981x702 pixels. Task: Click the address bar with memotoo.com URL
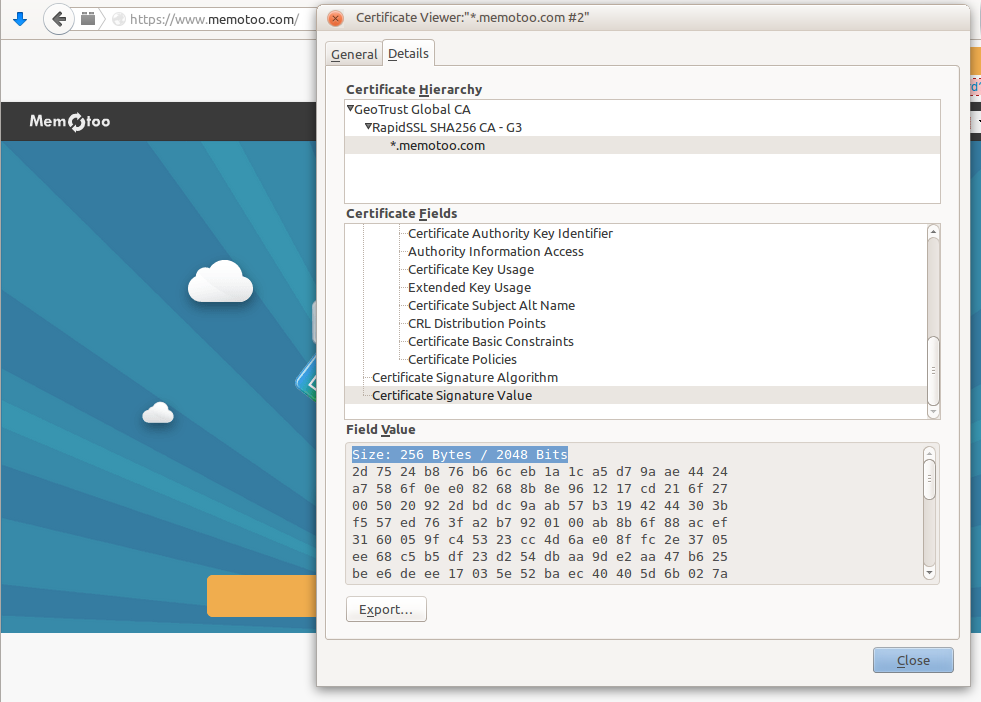[214, 19]
